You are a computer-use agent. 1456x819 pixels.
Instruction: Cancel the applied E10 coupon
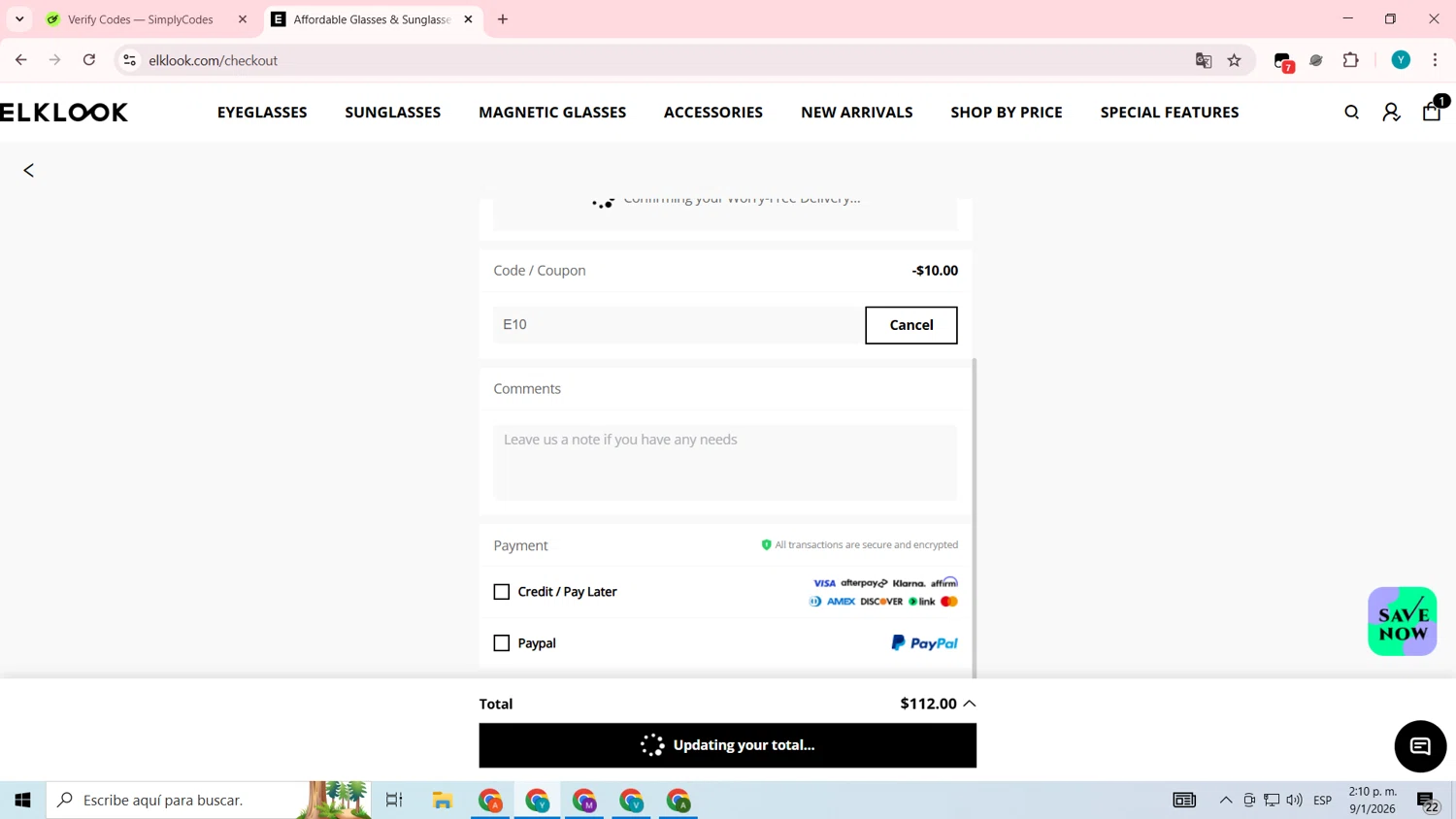(911, 325)
